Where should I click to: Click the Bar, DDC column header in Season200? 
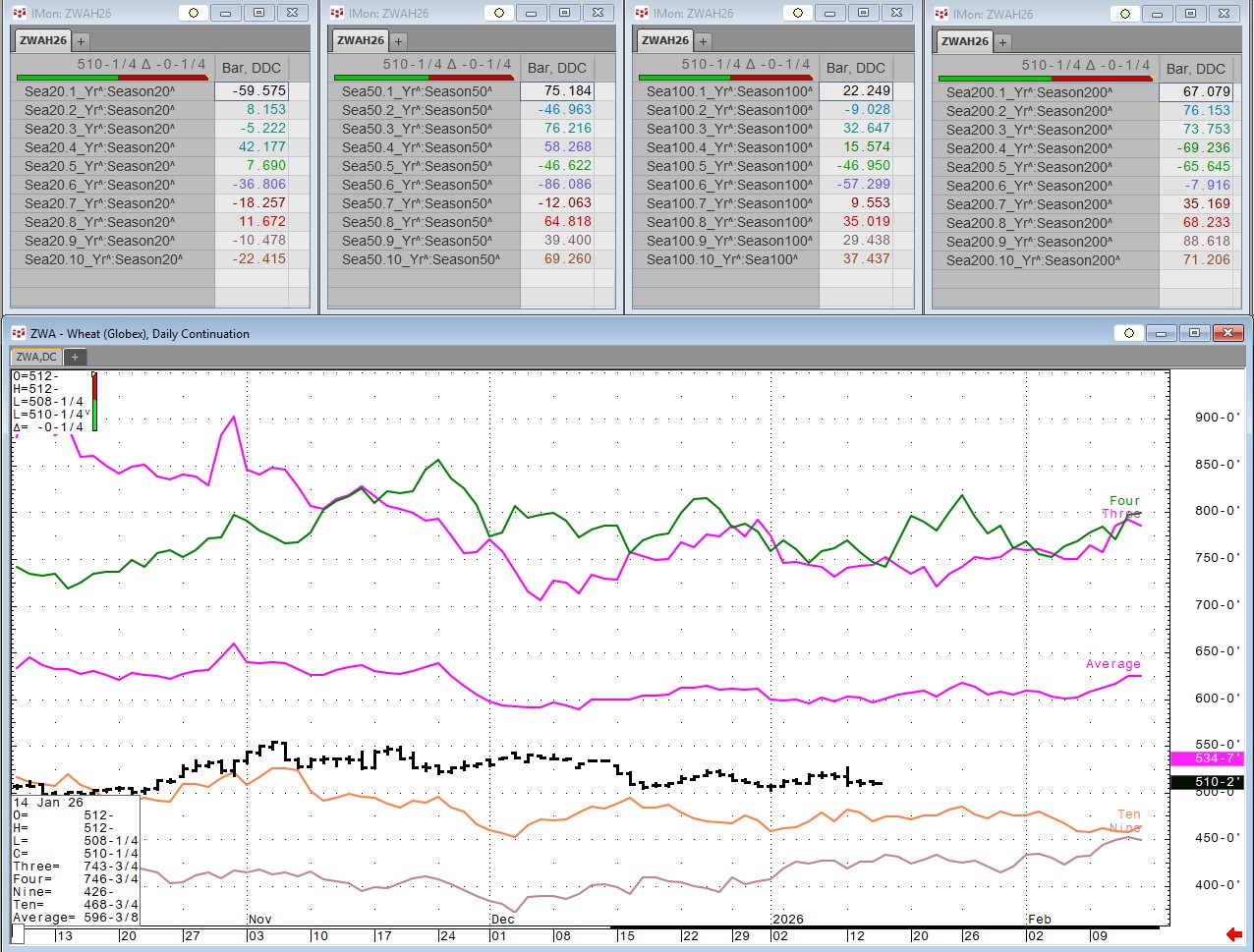pos(1195,69)
